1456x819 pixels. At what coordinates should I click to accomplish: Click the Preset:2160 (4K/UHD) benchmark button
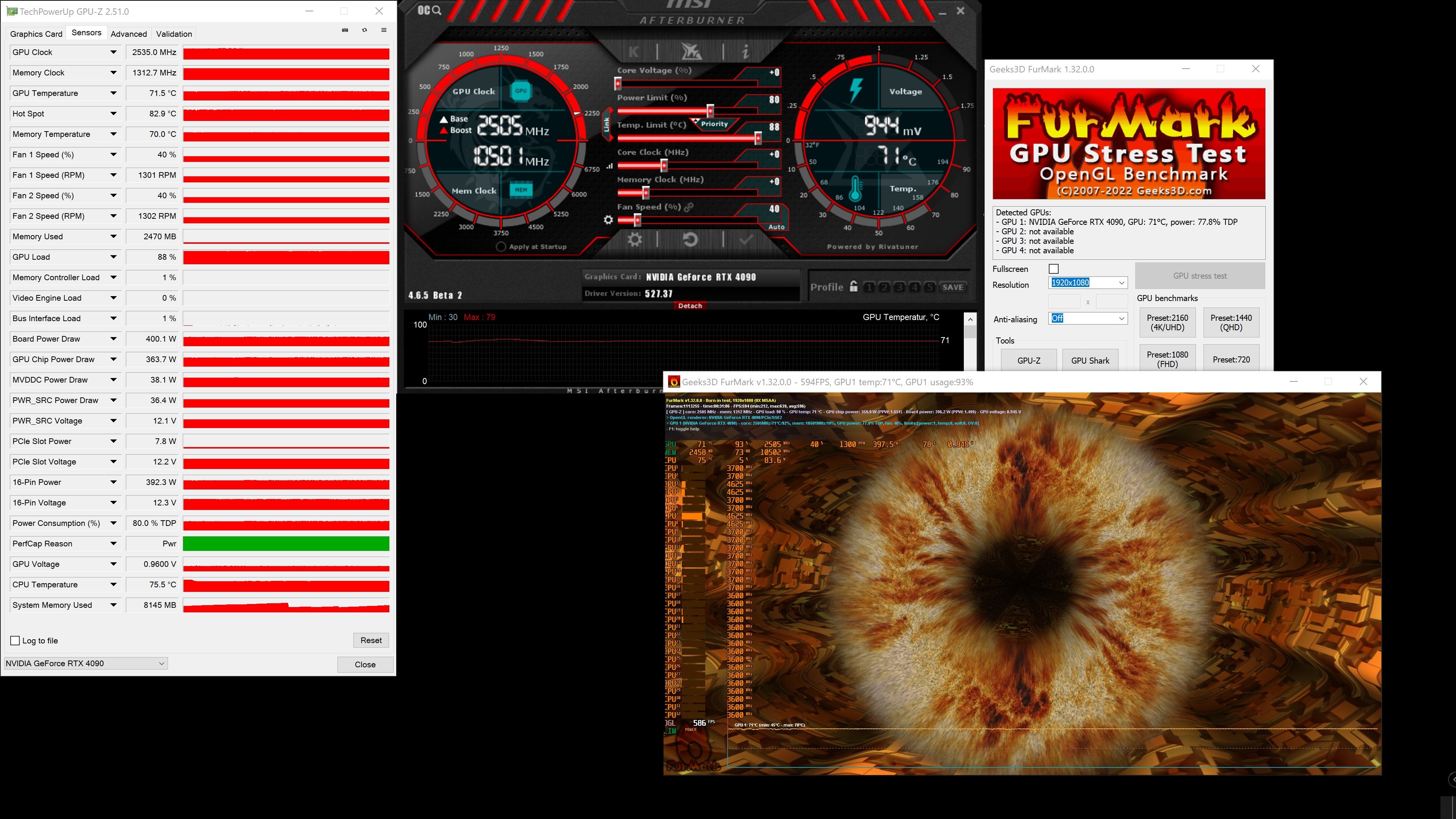pos(1167,323)
